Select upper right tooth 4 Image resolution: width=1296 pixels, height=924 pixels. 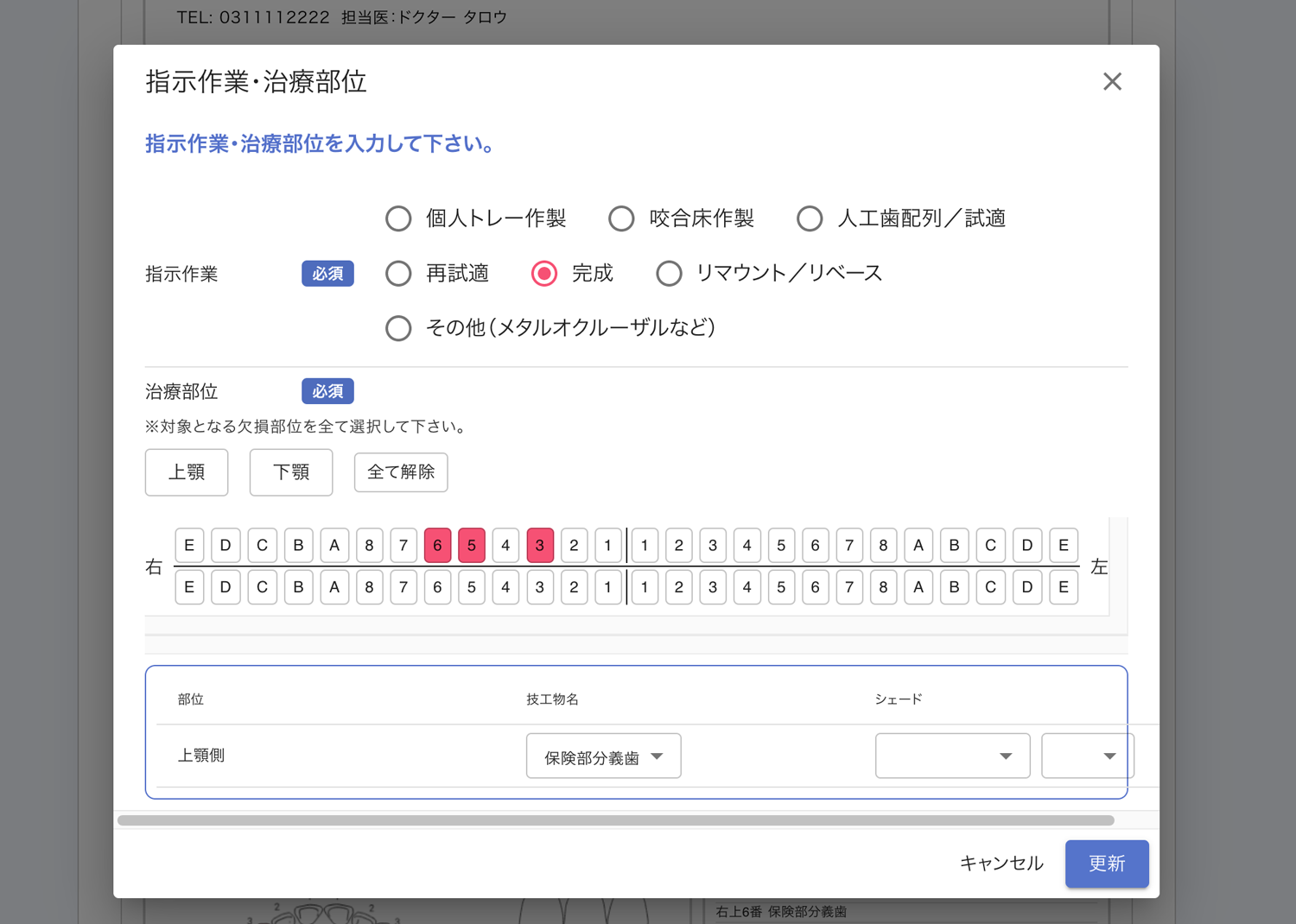pyautogui.click(x=505, y=546)
